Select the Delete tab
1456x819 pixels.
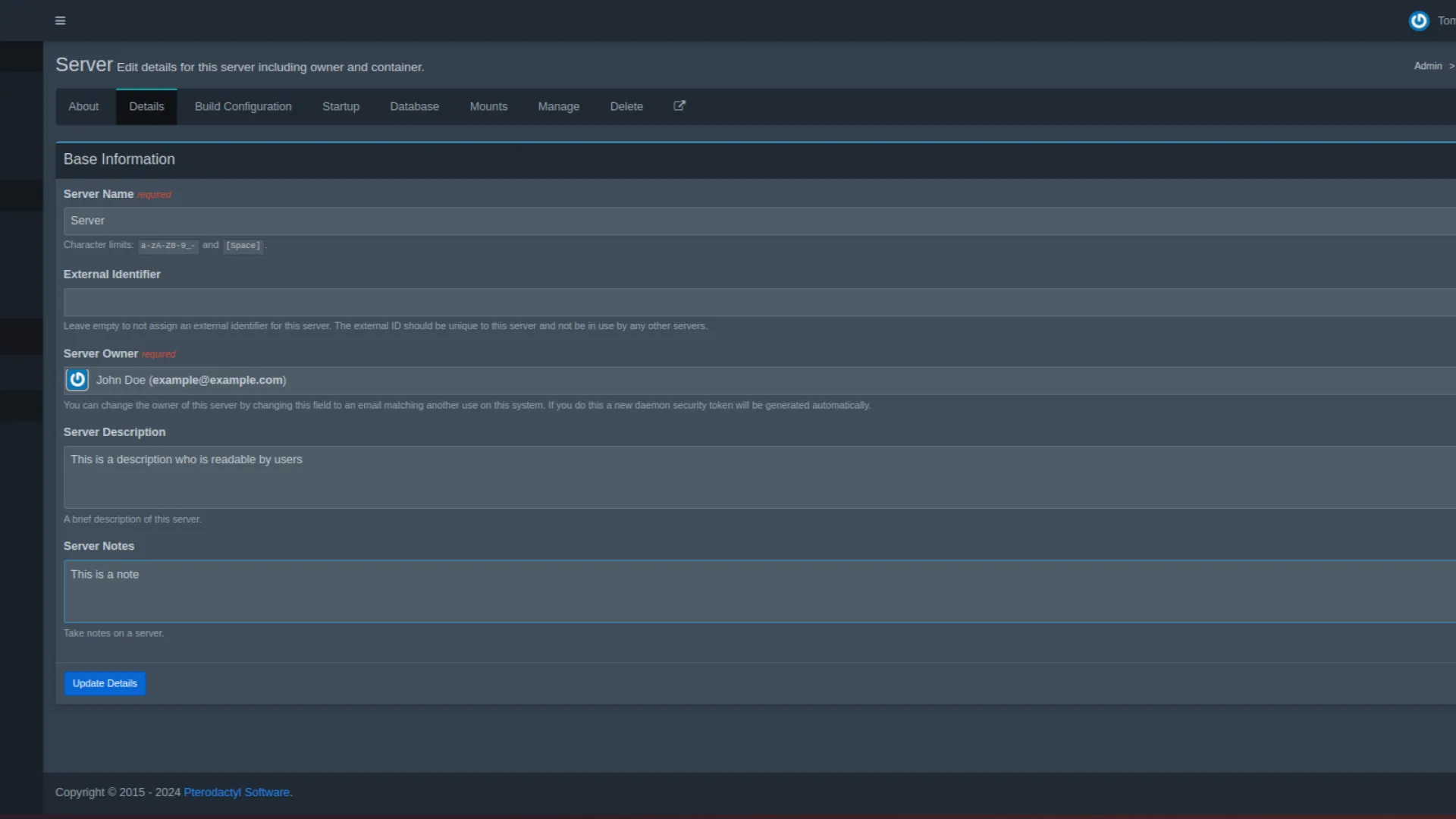coord(626,107)
